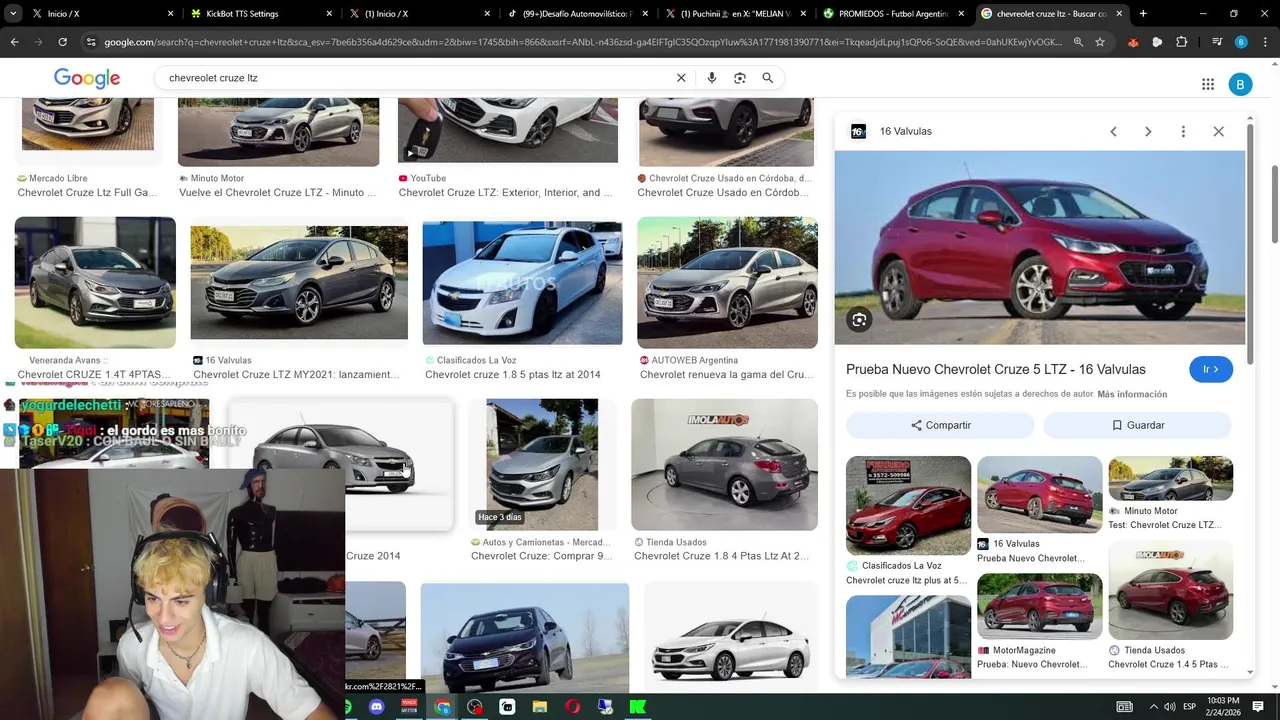Show hidden tray icons chevron

tap(1152, 707)
